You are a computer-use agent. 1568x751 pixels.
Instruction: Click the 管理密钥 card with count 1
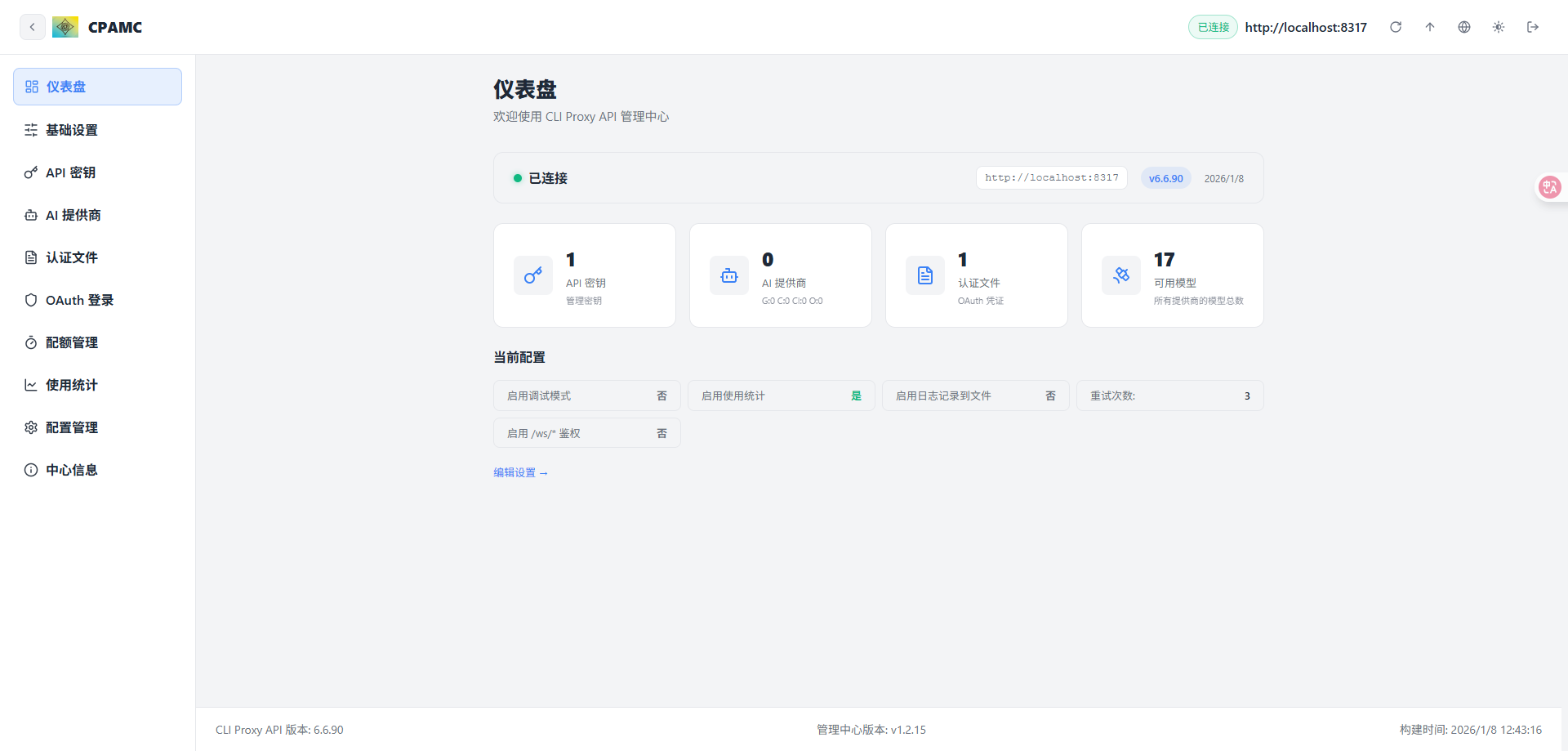pos(585,275)
